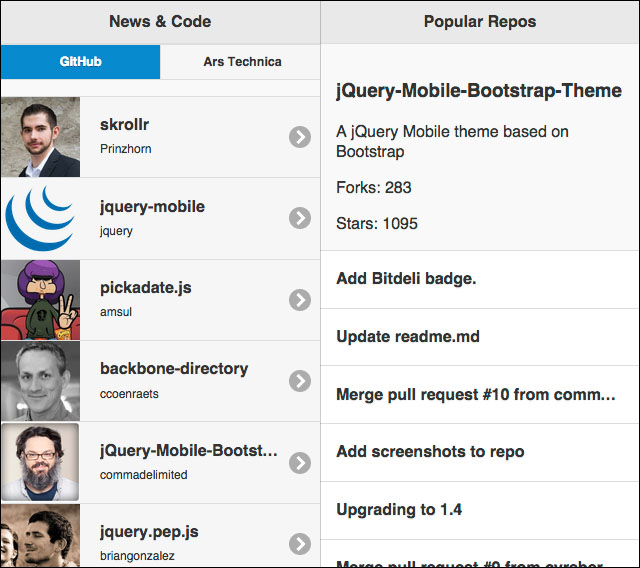Select the skrollr repo title

coord(124,124)
